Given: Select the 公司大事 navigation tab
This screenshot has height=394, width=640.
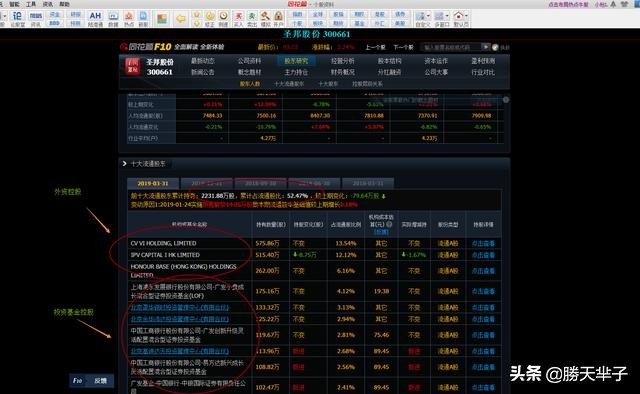Looking at the screenshot, I should click(436, 72).
